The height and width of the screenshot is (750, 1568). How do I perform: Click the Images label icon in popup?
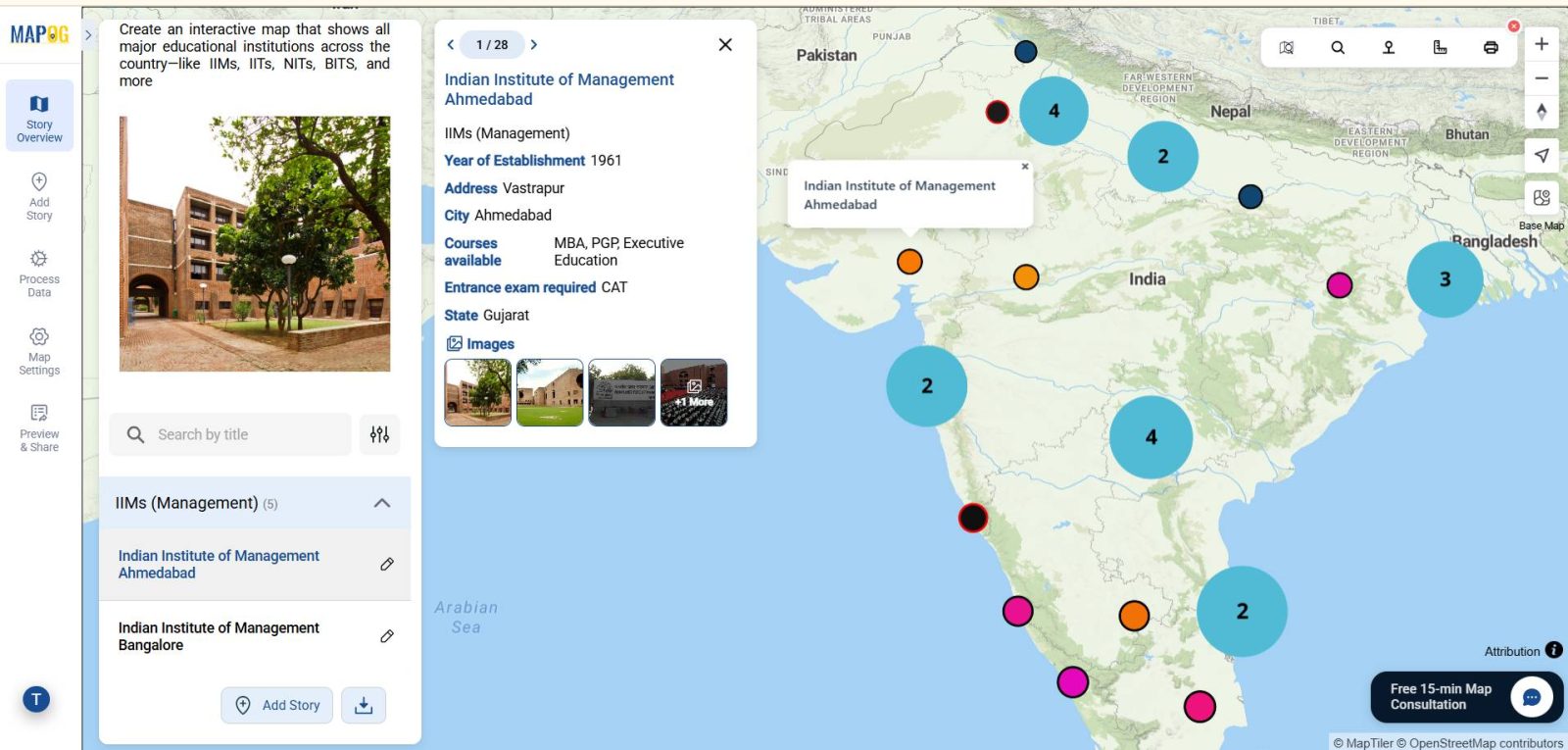tap(455, 343)
